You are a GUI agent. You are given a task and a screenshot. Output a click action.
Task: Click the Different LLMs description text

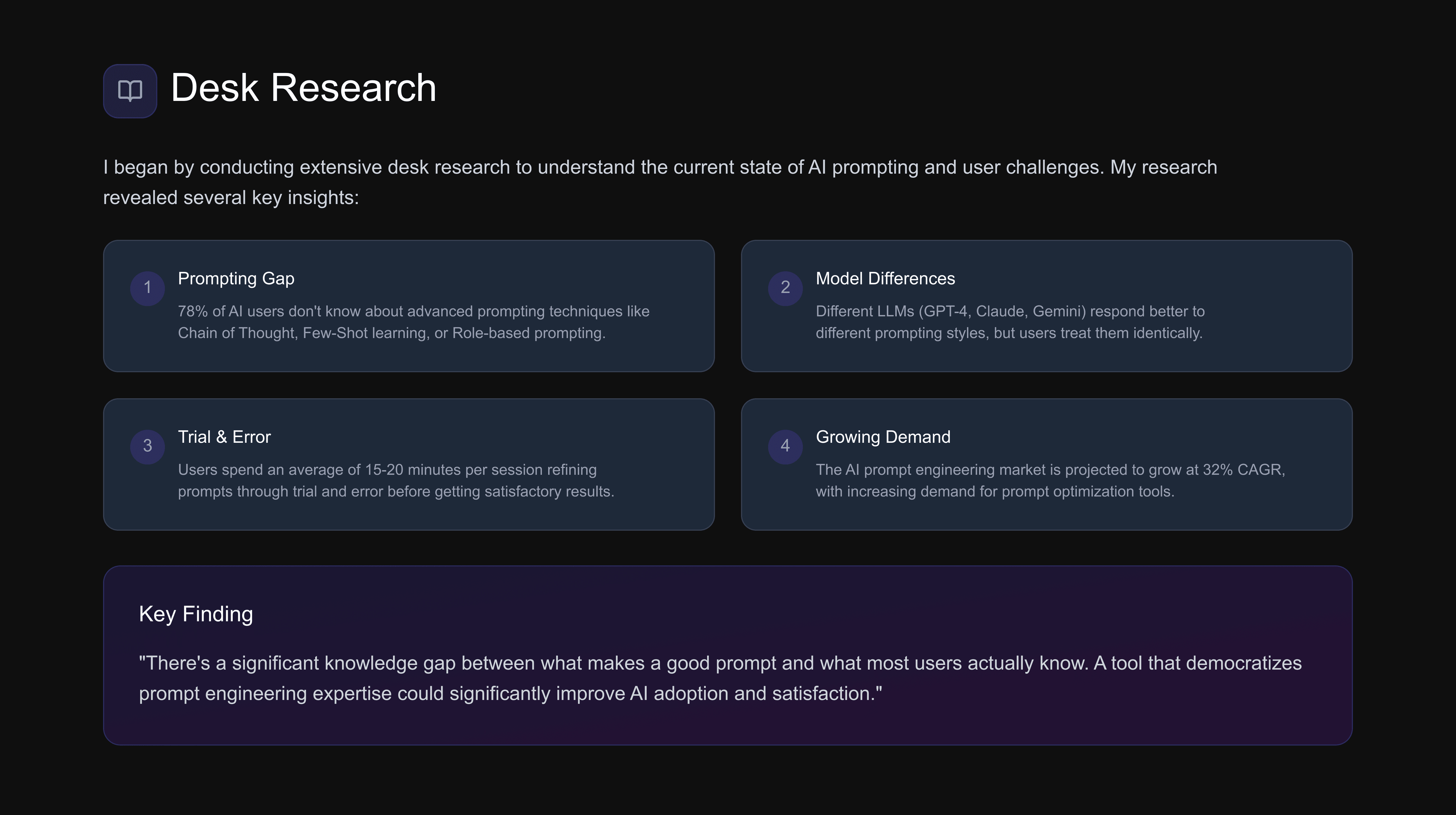pyautogui.click(x=1010, y=322)
